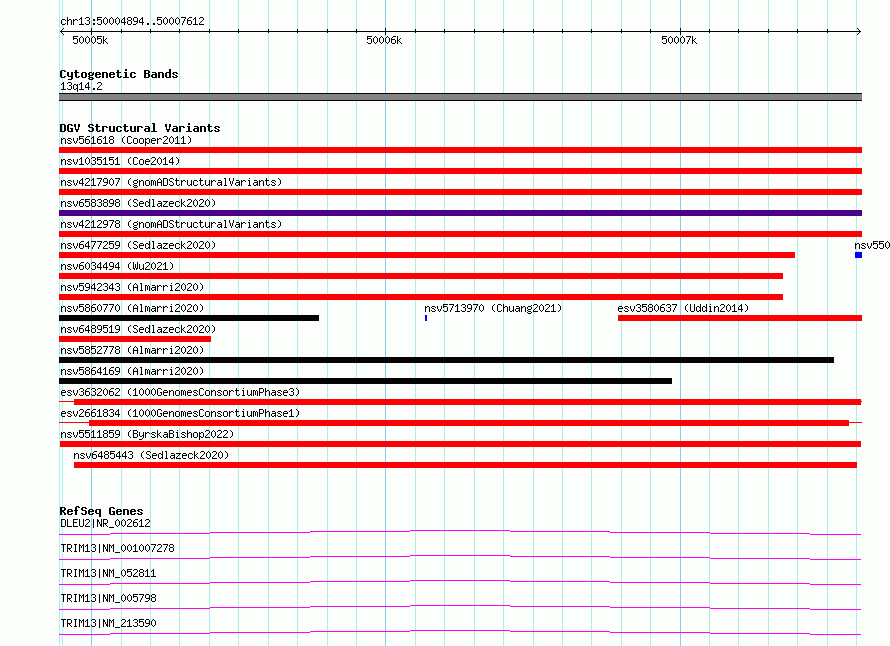
Task: Click the right arrow end of ruler
Action: (x=858, y=32)
